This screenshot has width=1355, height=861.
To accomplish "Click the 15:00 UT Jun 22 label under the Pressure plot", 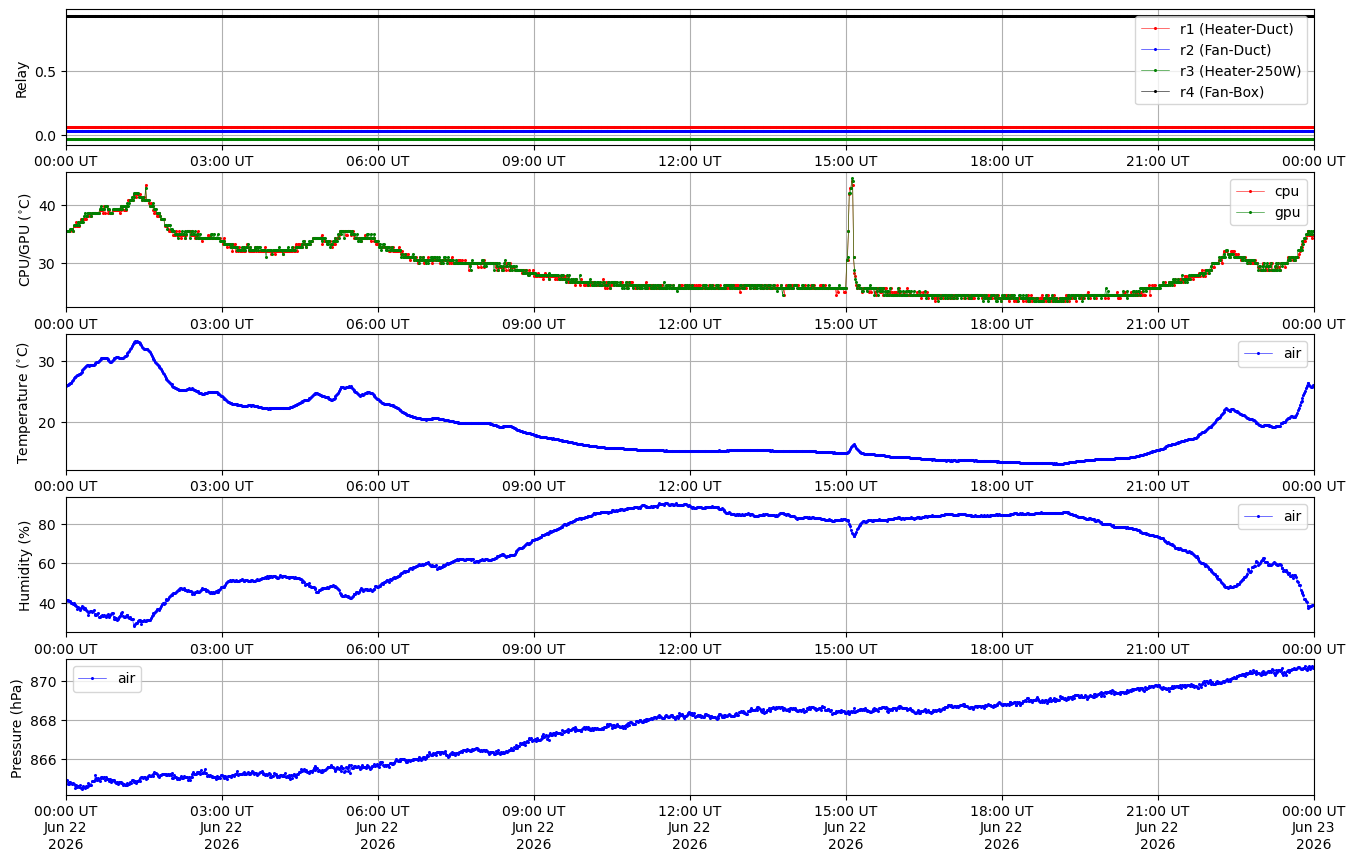I will (x=846, y=827).
